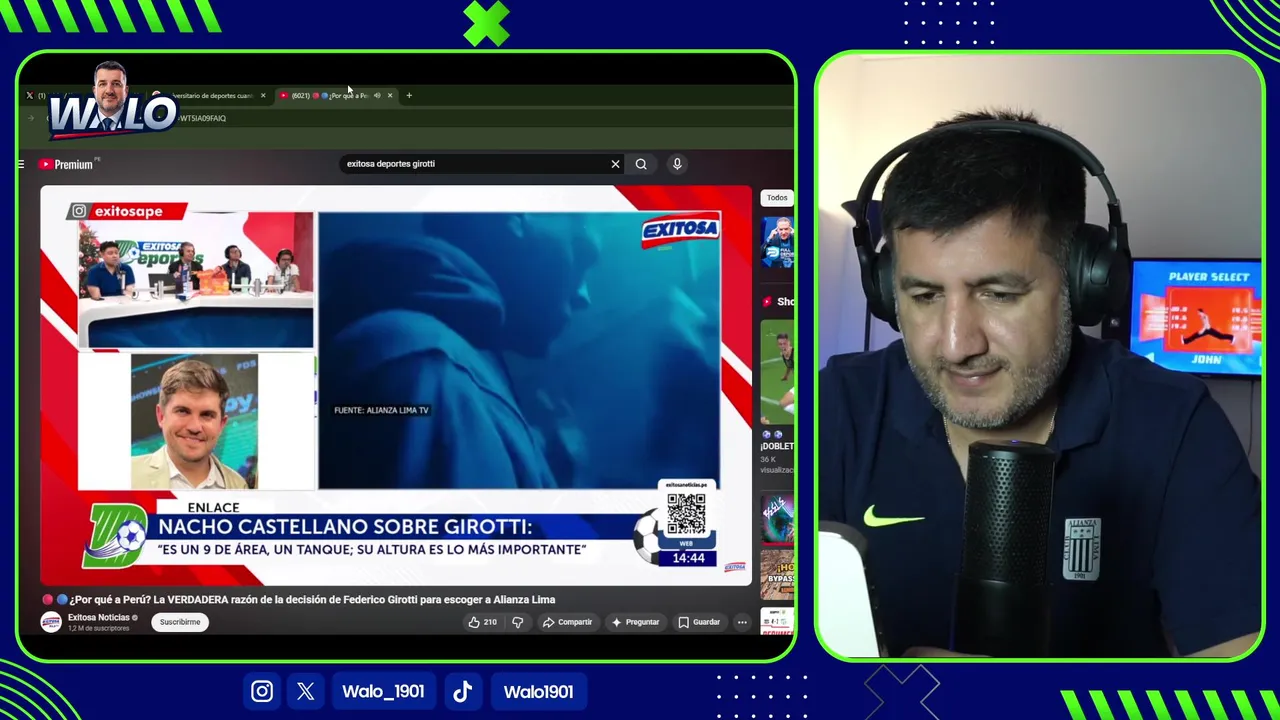Dislike the video with thumbs-down
The image size is (1280, 720).
click(x=518, y=622)
